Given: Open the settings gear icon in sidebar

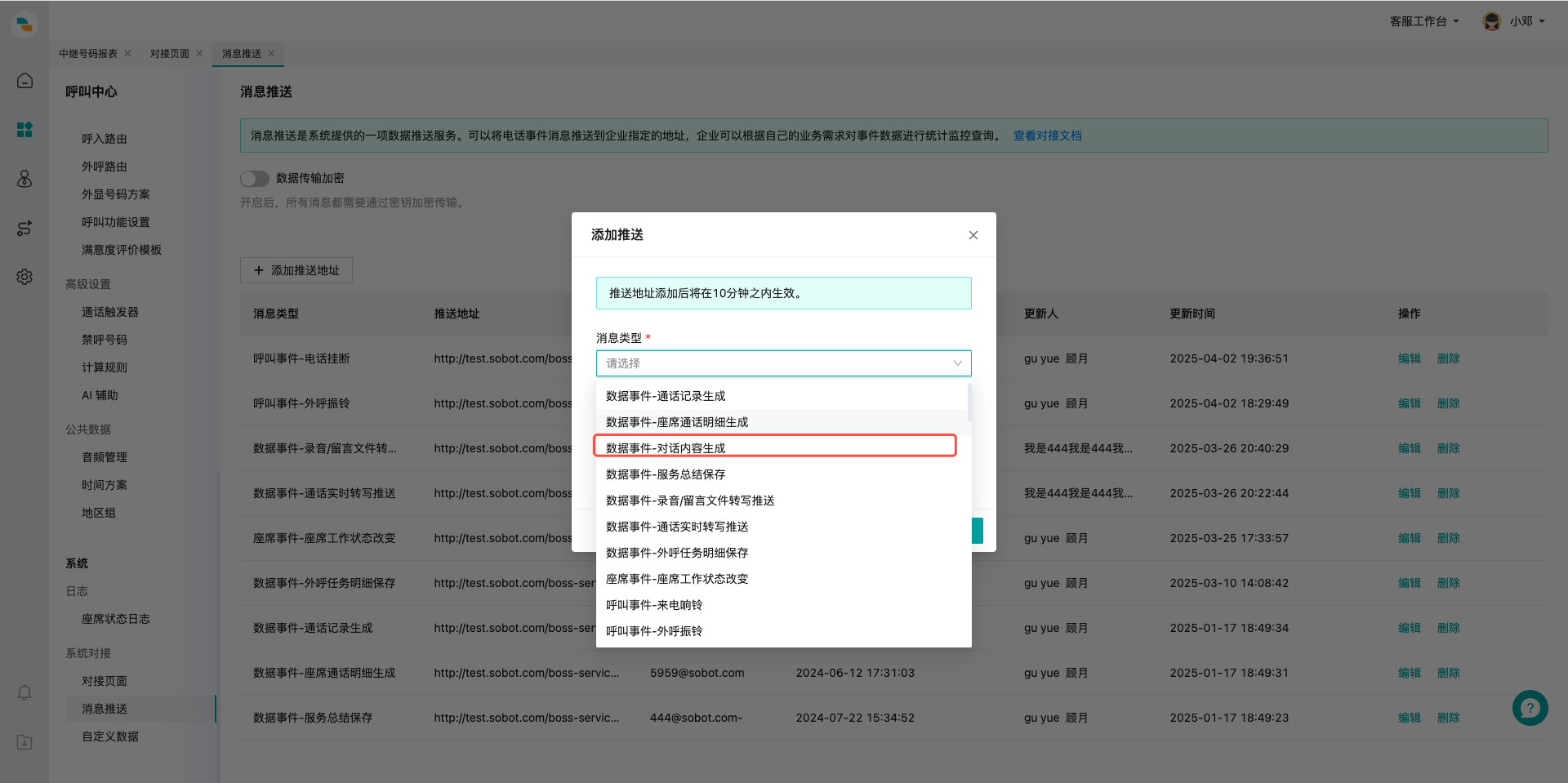Looking at the screenshot, I should point(24,277).
